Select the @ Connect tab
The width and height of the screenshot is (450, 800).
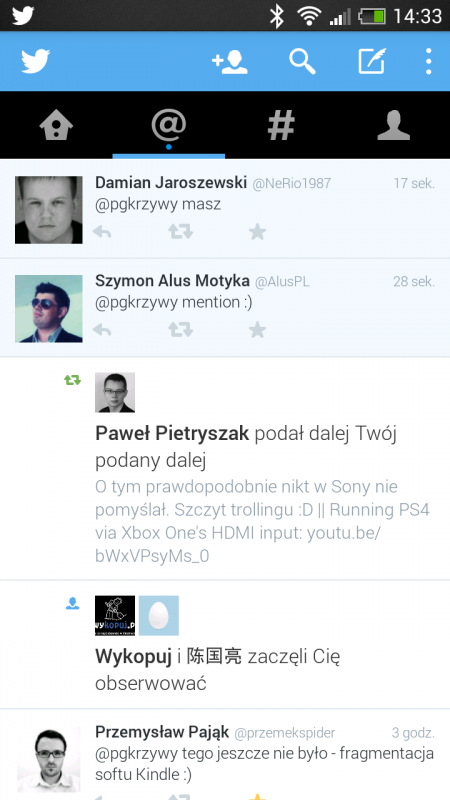coord(168,125)
